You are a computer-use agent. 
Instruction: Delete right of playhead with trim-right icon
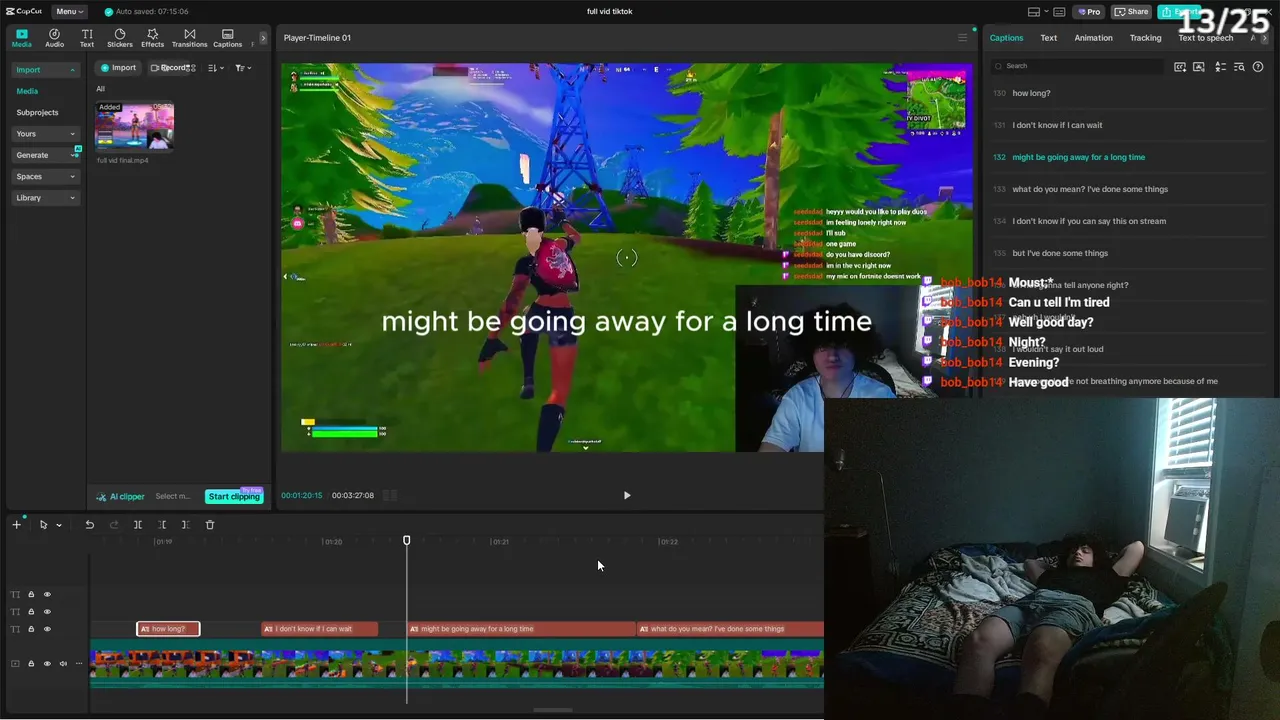[x=186, y=525]
